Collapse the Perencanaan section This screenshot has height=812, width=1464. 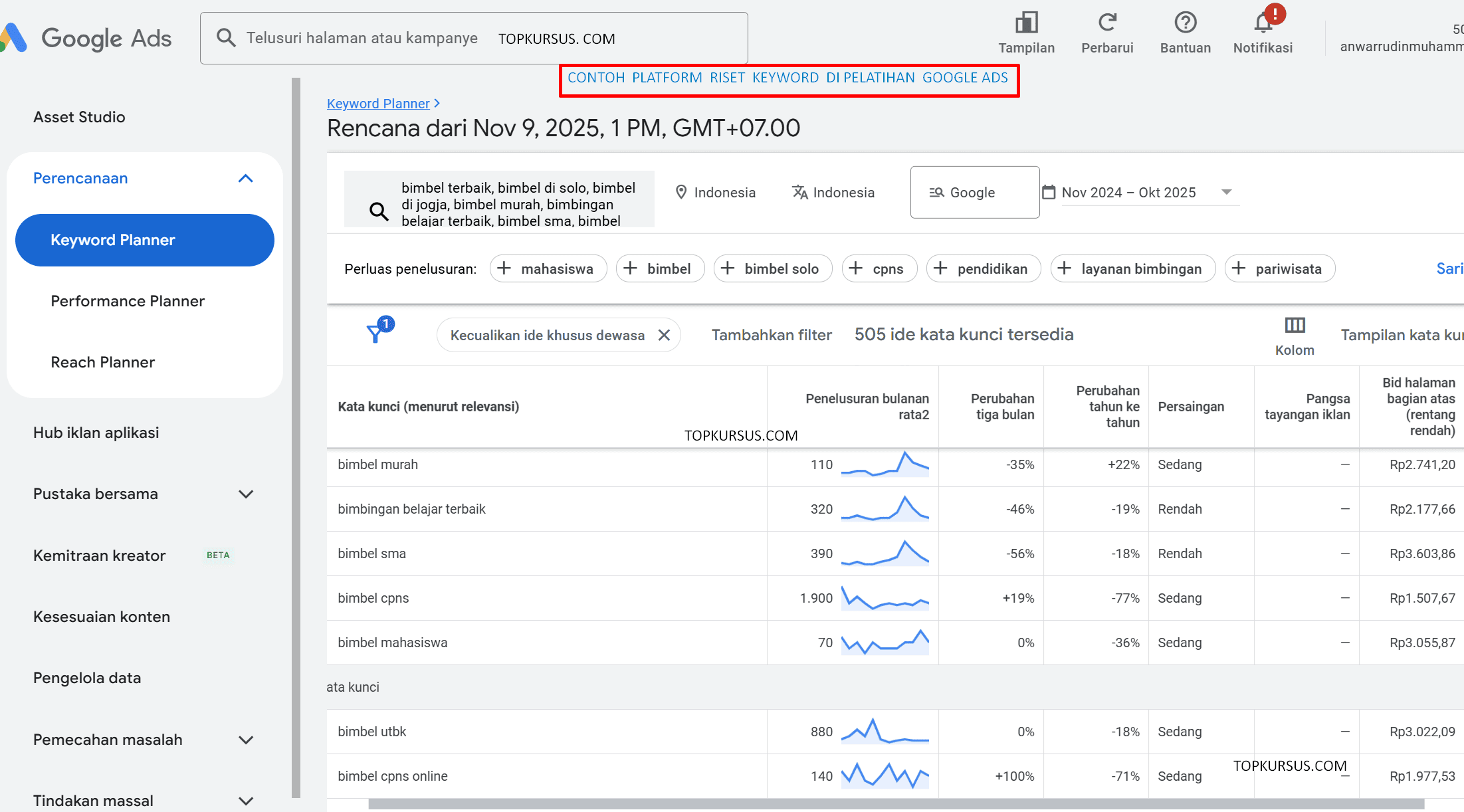pyautogui.click(x=245, y=179)
